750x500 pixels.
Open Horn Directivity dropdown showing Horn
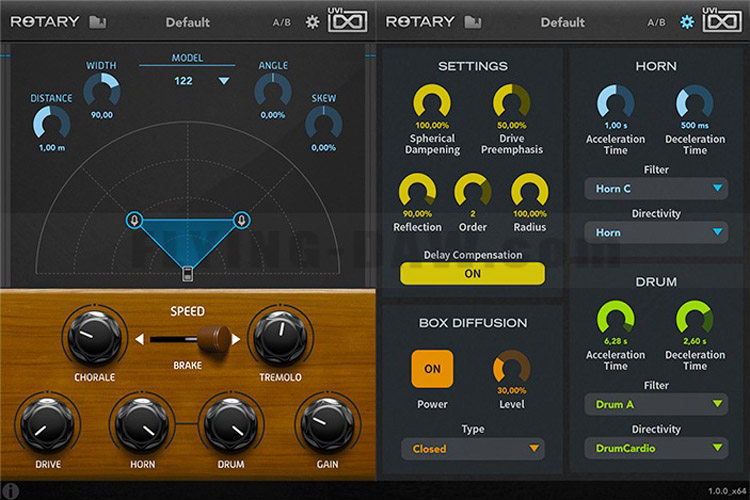[x=656, y=233]
